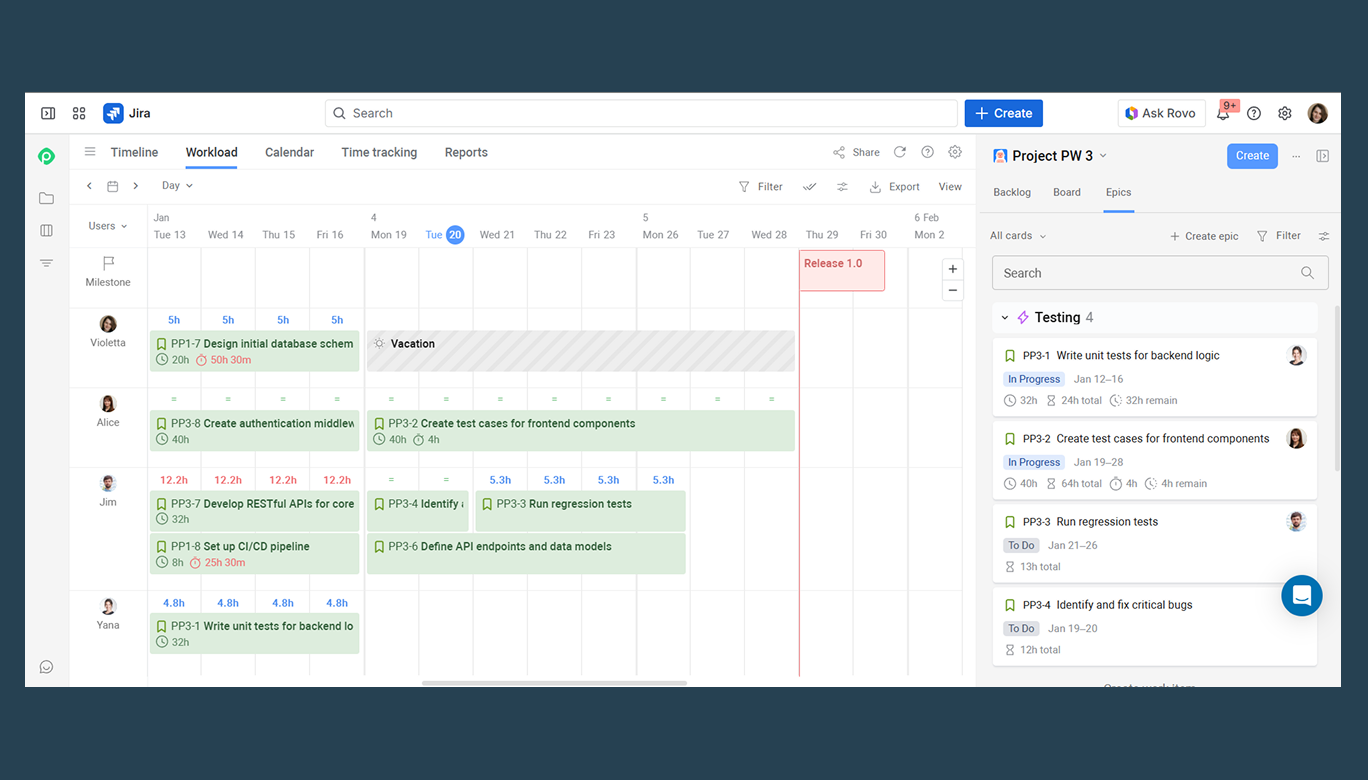
Task: Switch to the Calendar tab
Action: click(289, 152)
